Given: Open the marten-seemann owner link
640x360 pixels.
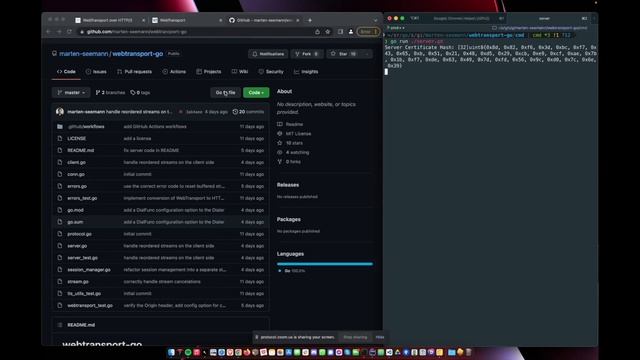Looking at the screenshot, I should [84, 53].
